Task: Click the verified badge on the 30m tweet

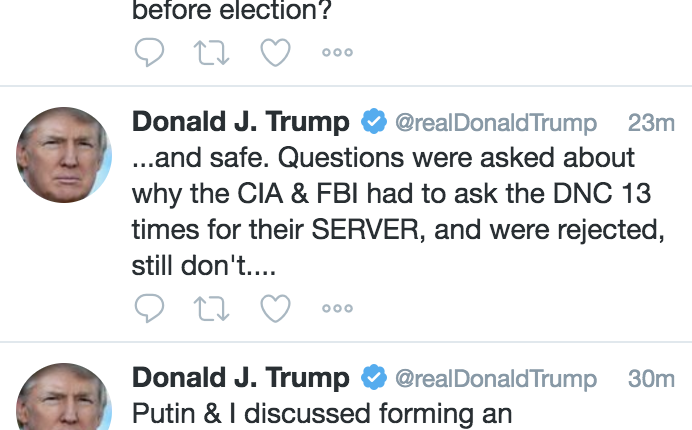Action: click(374, 377)
